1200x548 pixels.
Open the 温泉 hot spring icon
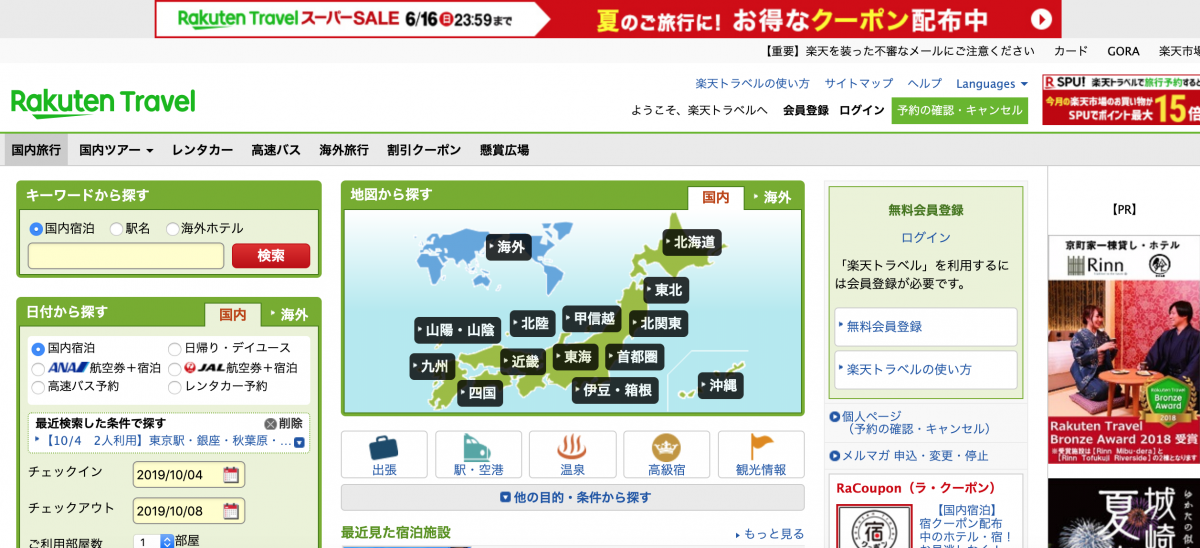572,454
